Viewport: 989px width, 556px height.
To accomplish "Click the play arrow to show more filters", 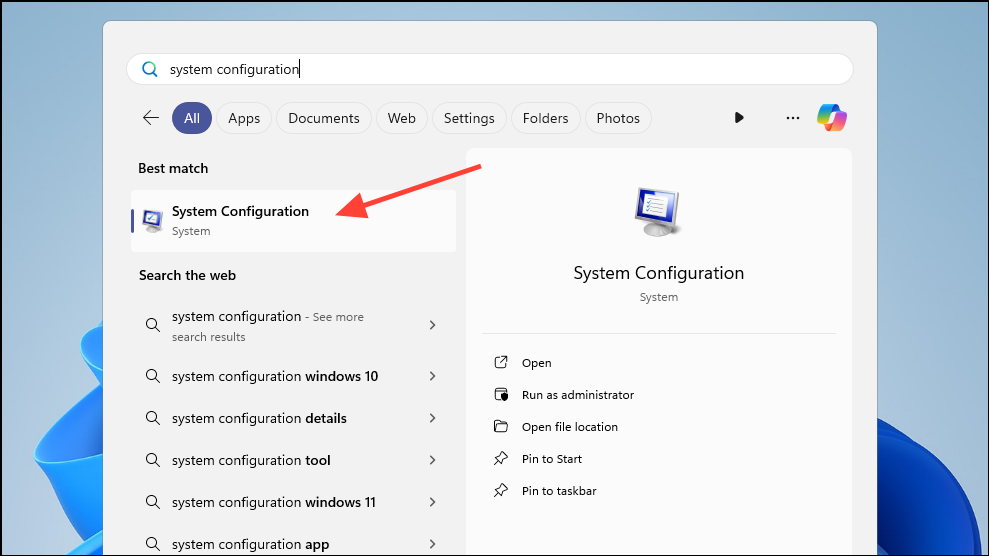I will pyautogui.click(x=739, y=118).
